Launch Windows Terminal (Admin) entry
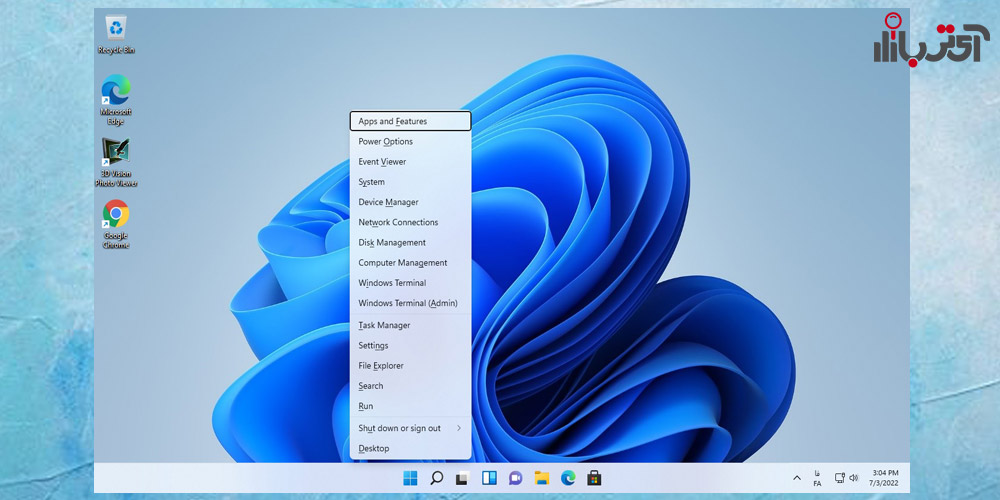This screenshot has width=1000, height=500. pos(411,303)
